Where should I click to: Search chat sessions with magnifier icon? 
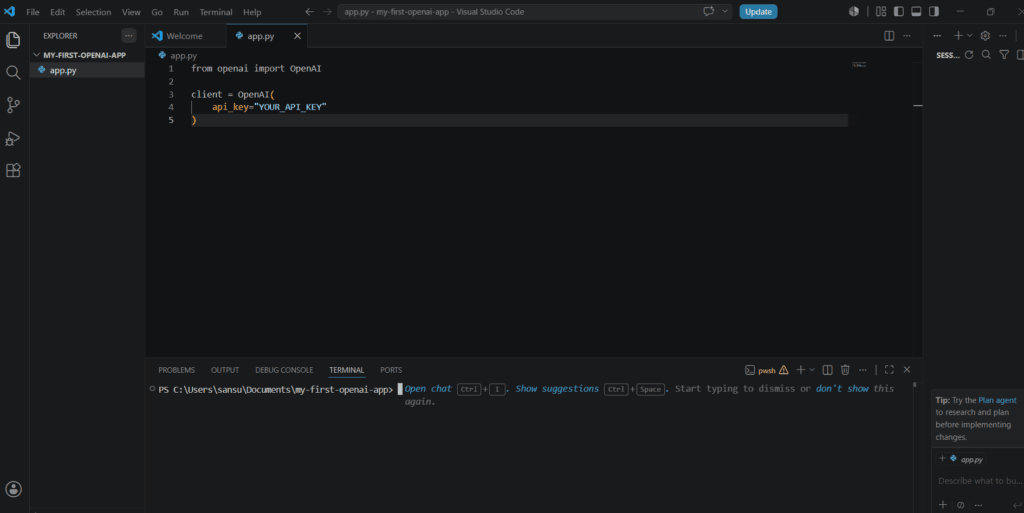tap(986, 55)
